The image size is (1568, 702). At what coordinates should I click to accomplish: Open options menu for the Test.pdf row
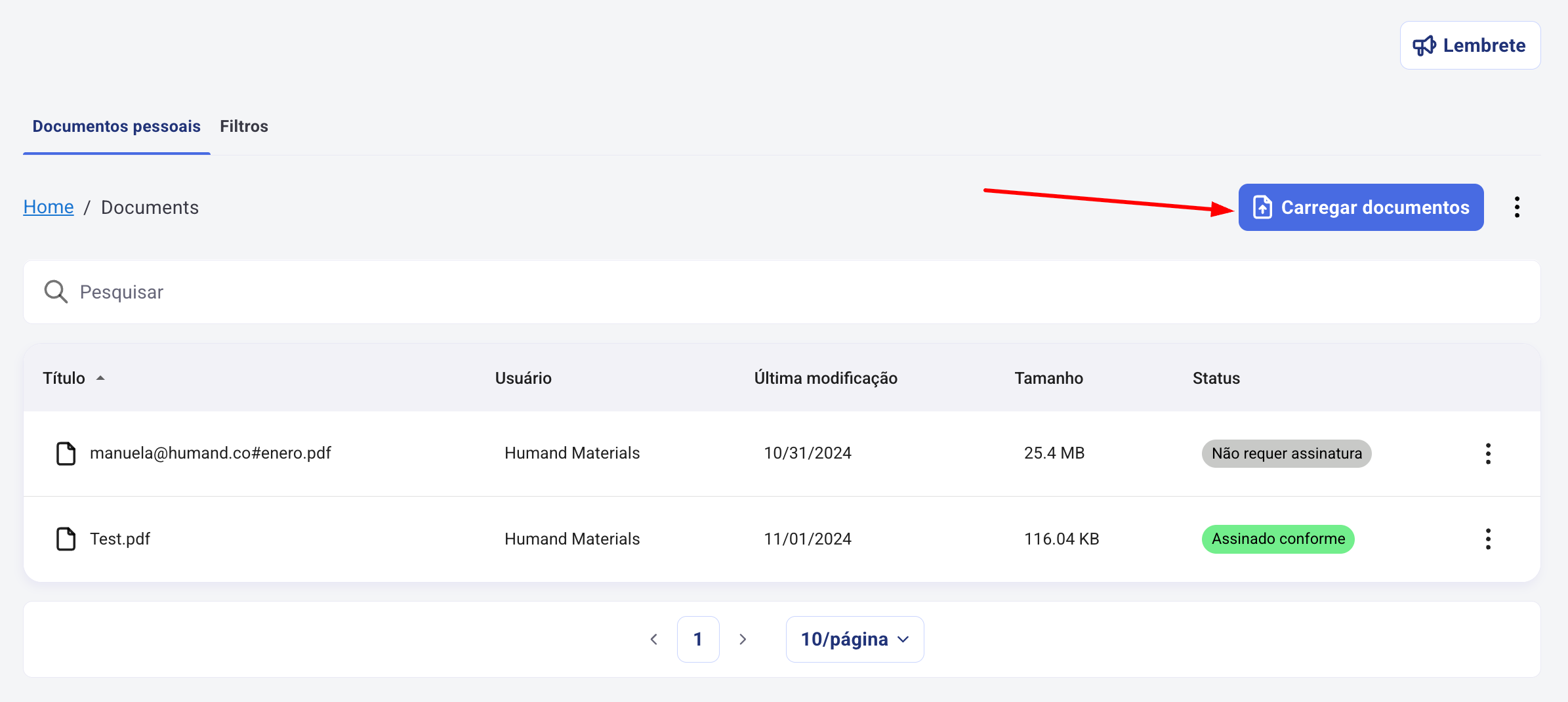[x=1488, y=539]
